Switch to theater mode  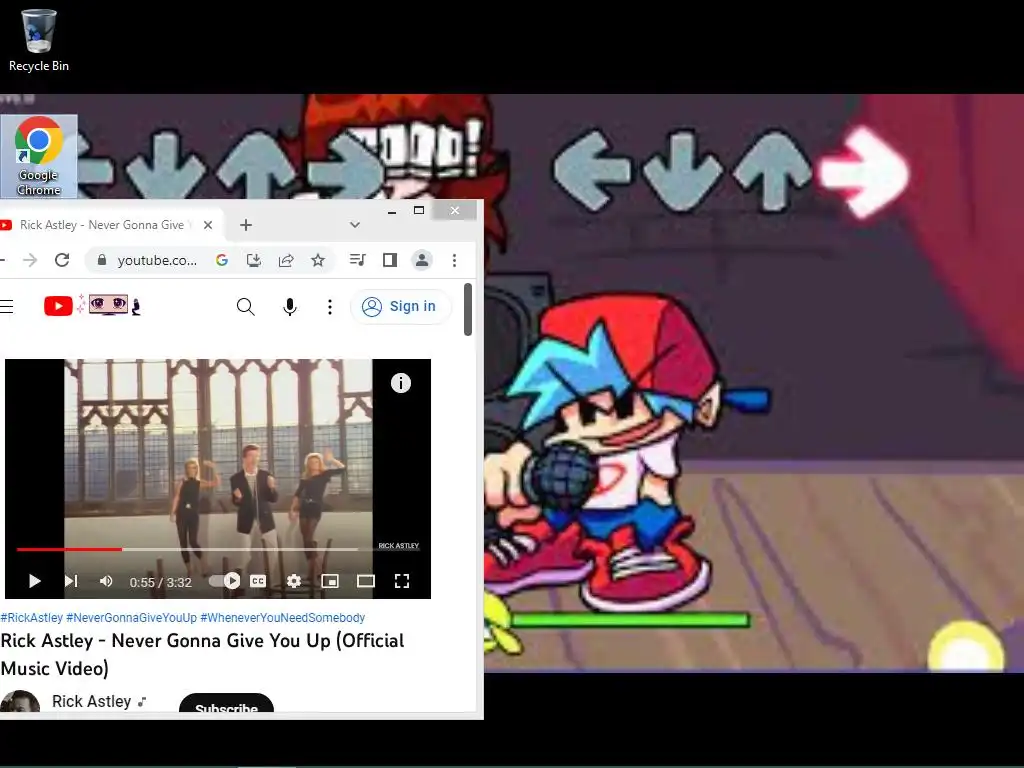tap(366, 581)
